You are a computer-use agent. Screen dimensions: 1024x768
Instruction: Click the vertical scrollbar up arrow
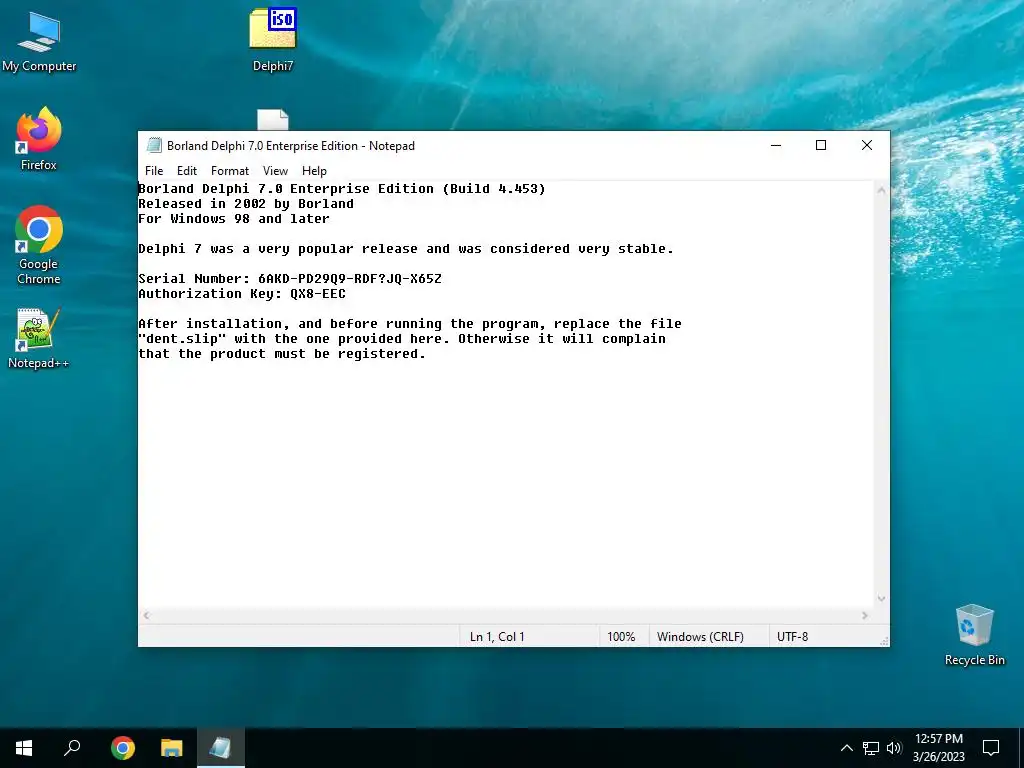click(x=881, y=190)
